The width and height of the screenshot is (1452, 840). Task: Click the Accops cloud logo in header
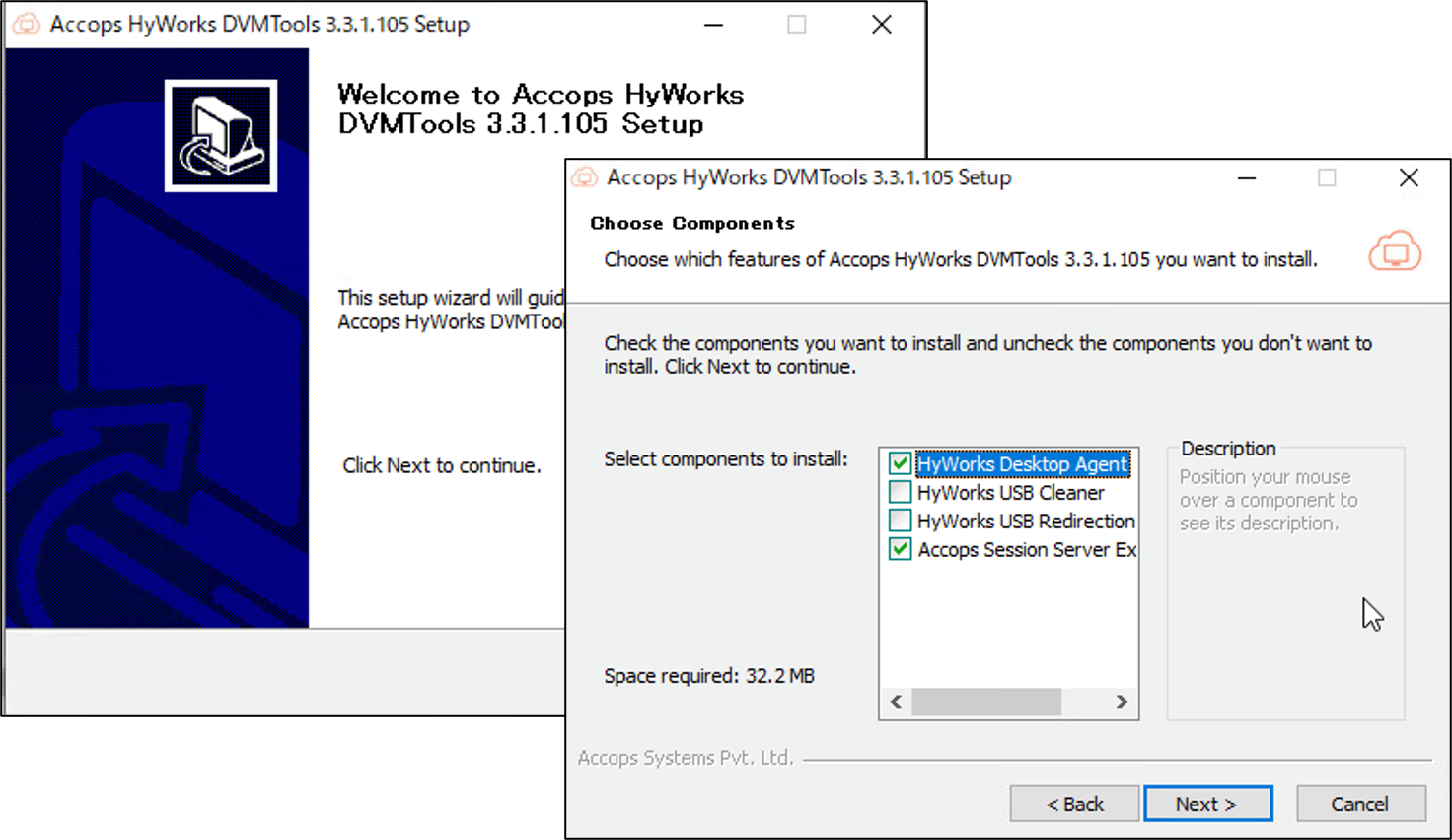coord(1394,251)
